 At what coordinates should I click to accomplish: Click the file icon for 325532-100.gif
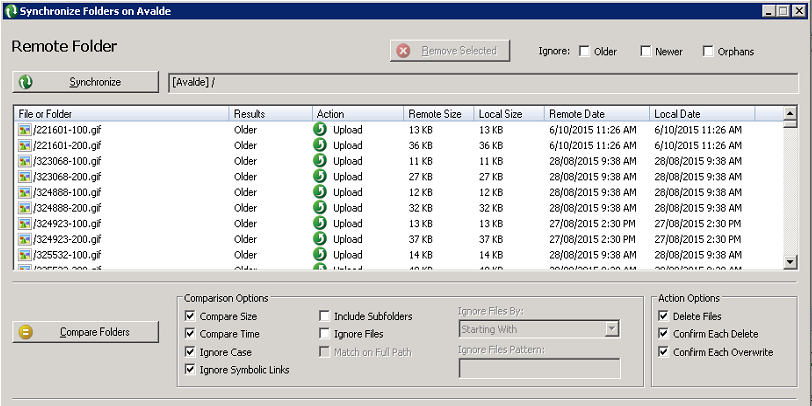[x=24, y=255]
